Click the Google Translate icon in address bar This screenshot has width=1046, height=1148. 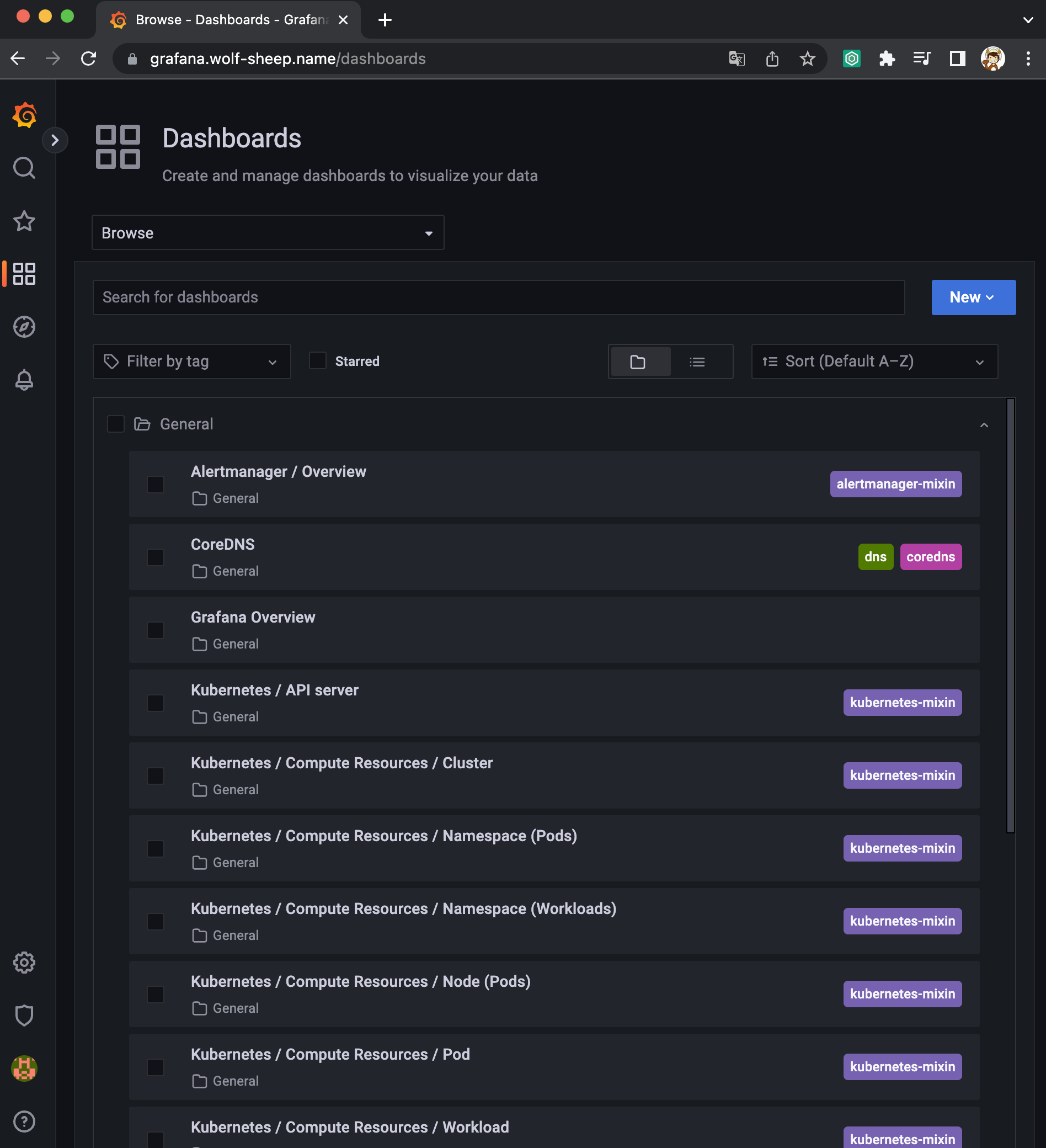(x=737, y=59)
